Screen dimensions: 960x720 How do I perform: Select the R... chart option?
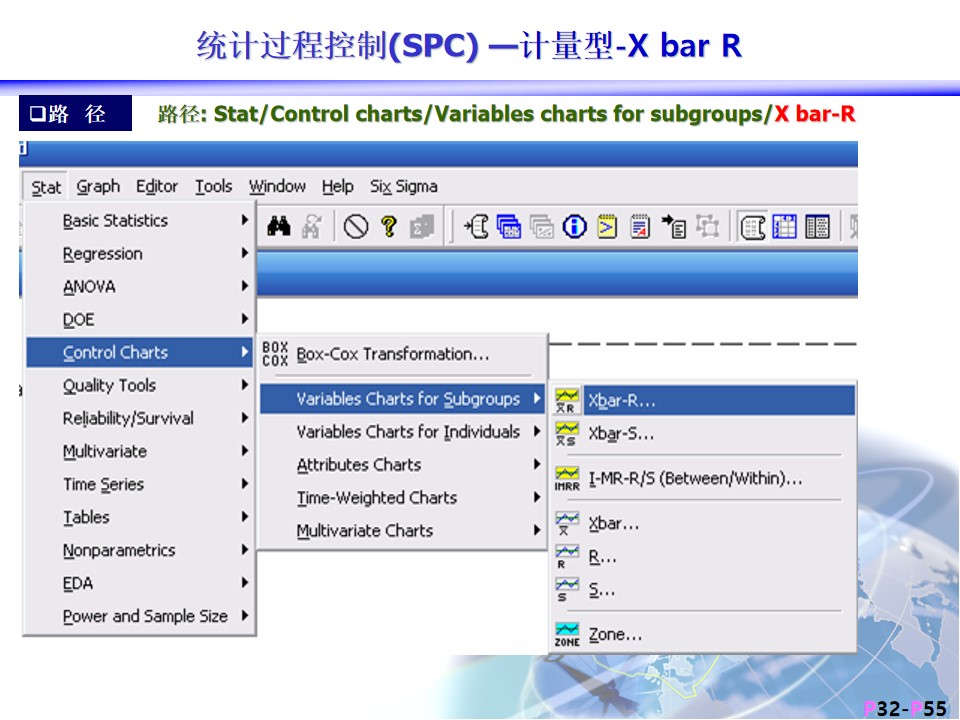(602, 557)
